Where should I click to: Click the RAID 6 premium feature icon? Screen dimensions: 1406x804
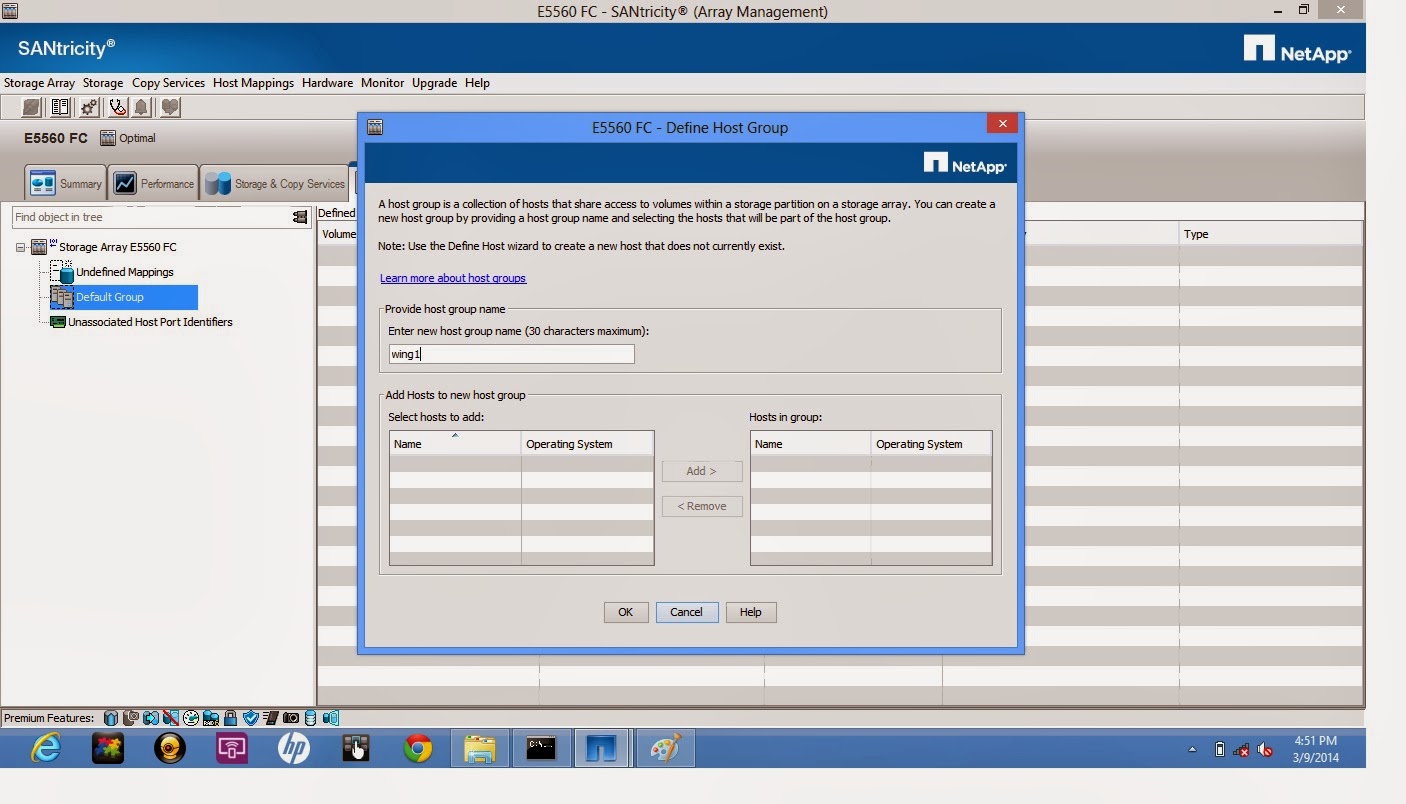point(209,717)
